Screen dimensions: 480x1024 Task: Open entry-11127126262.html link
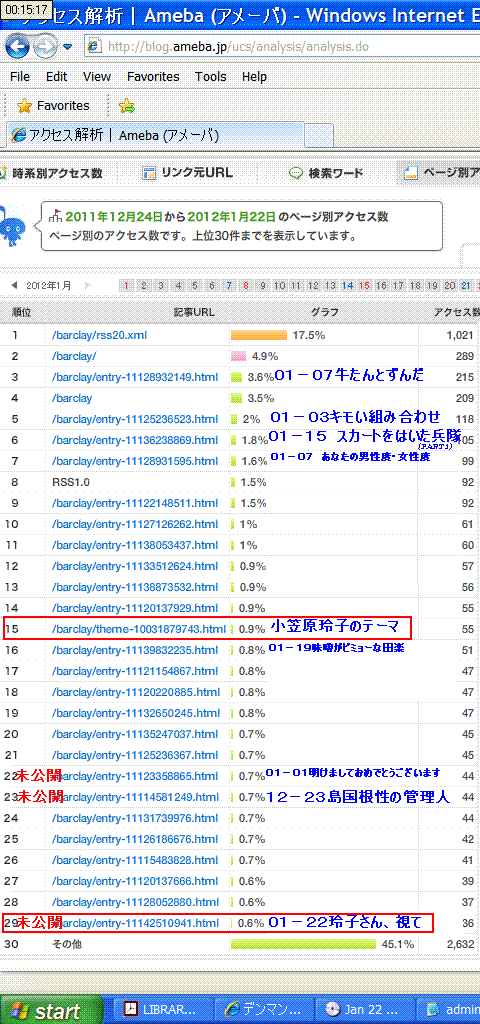click(x=135, y=524)
